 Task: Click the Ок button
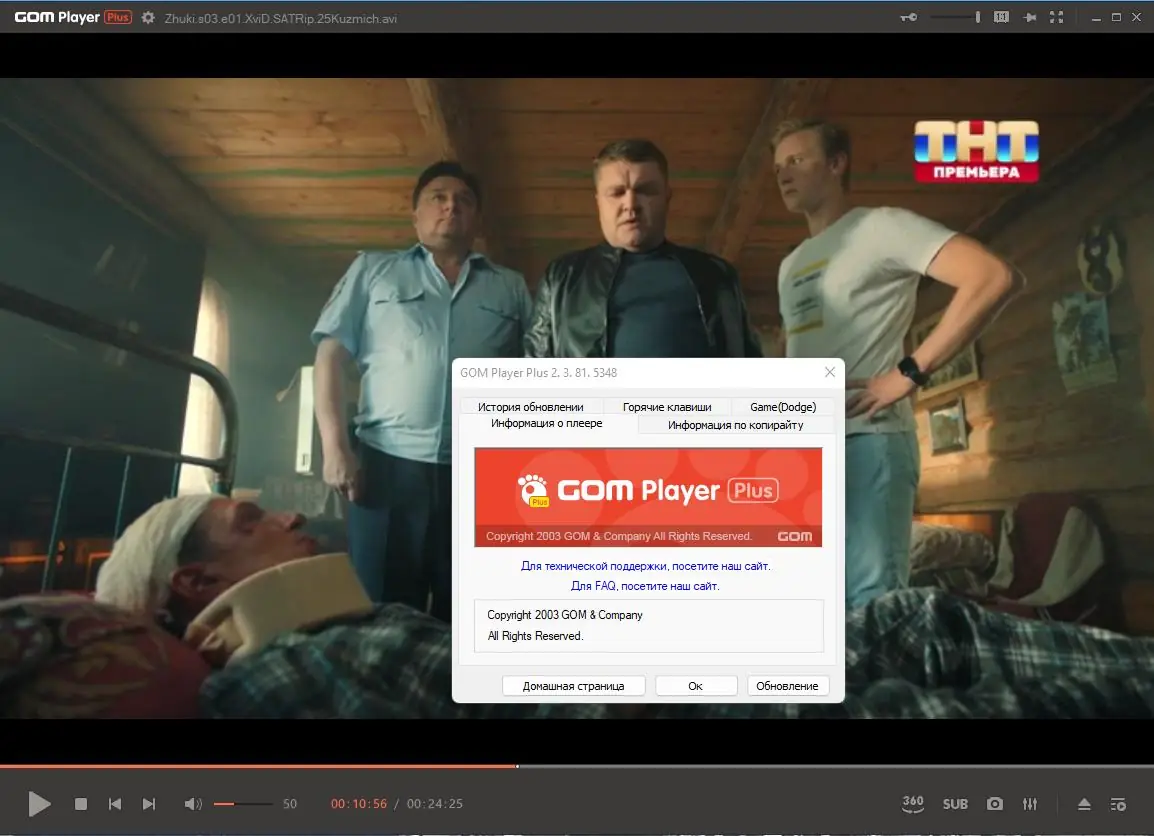coord(696,685)
